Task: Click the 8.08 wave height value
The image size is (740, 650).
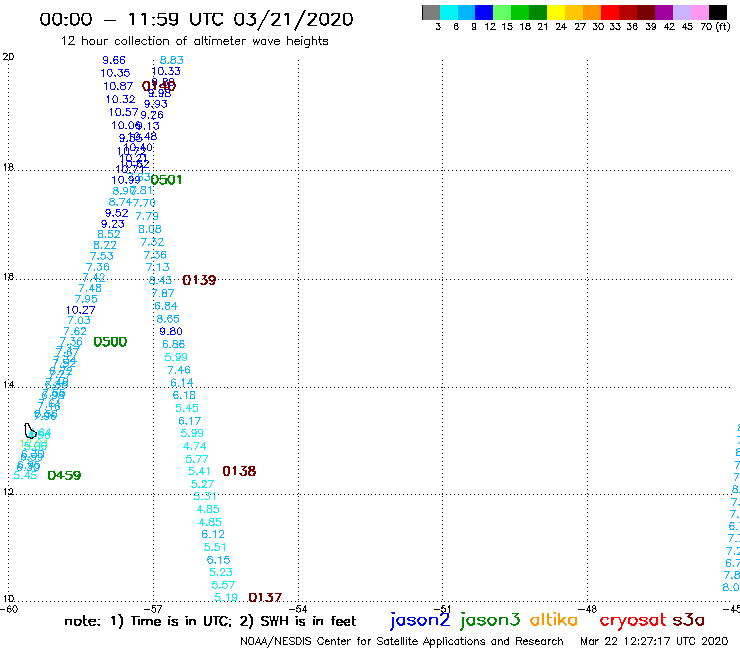Action: point(150,229)
